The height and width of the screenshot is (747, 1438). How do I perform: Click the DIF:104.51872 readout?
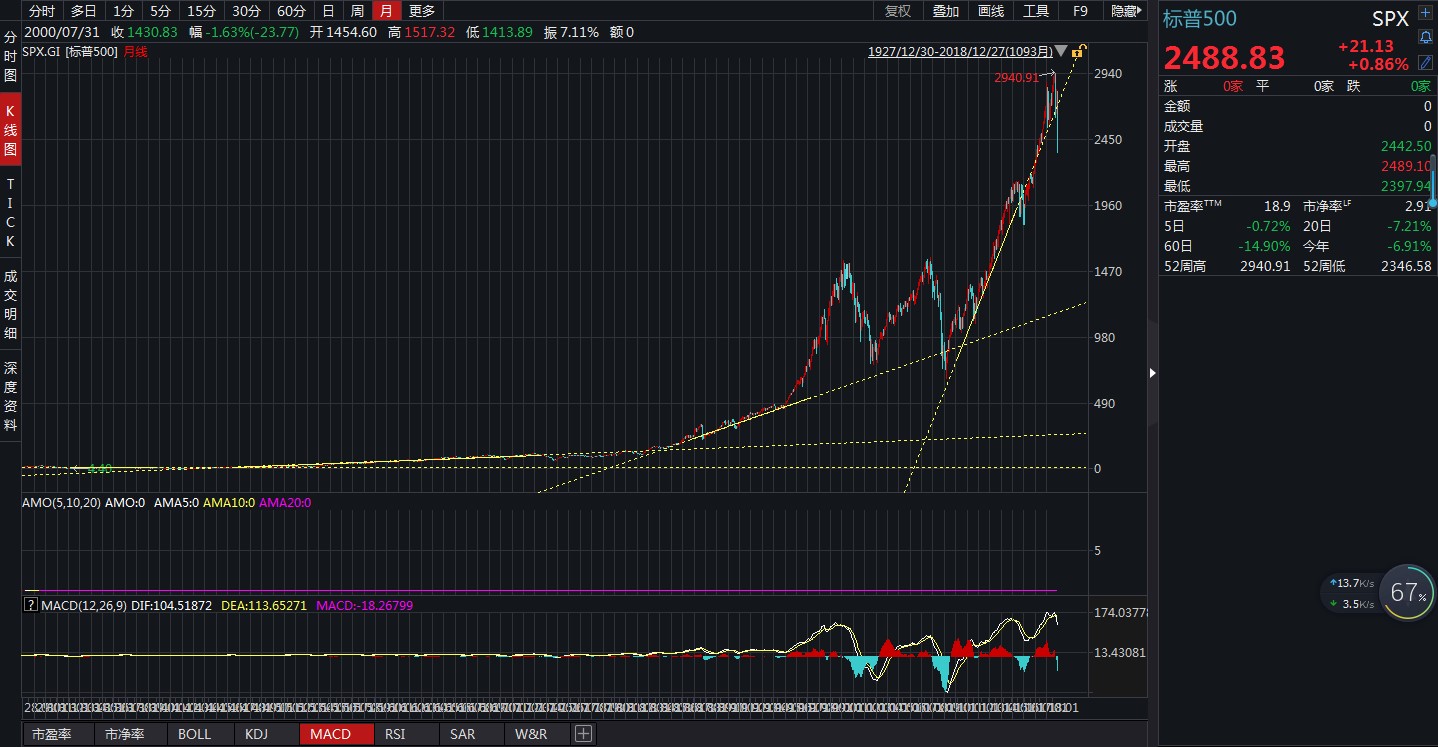coord(172,605)
